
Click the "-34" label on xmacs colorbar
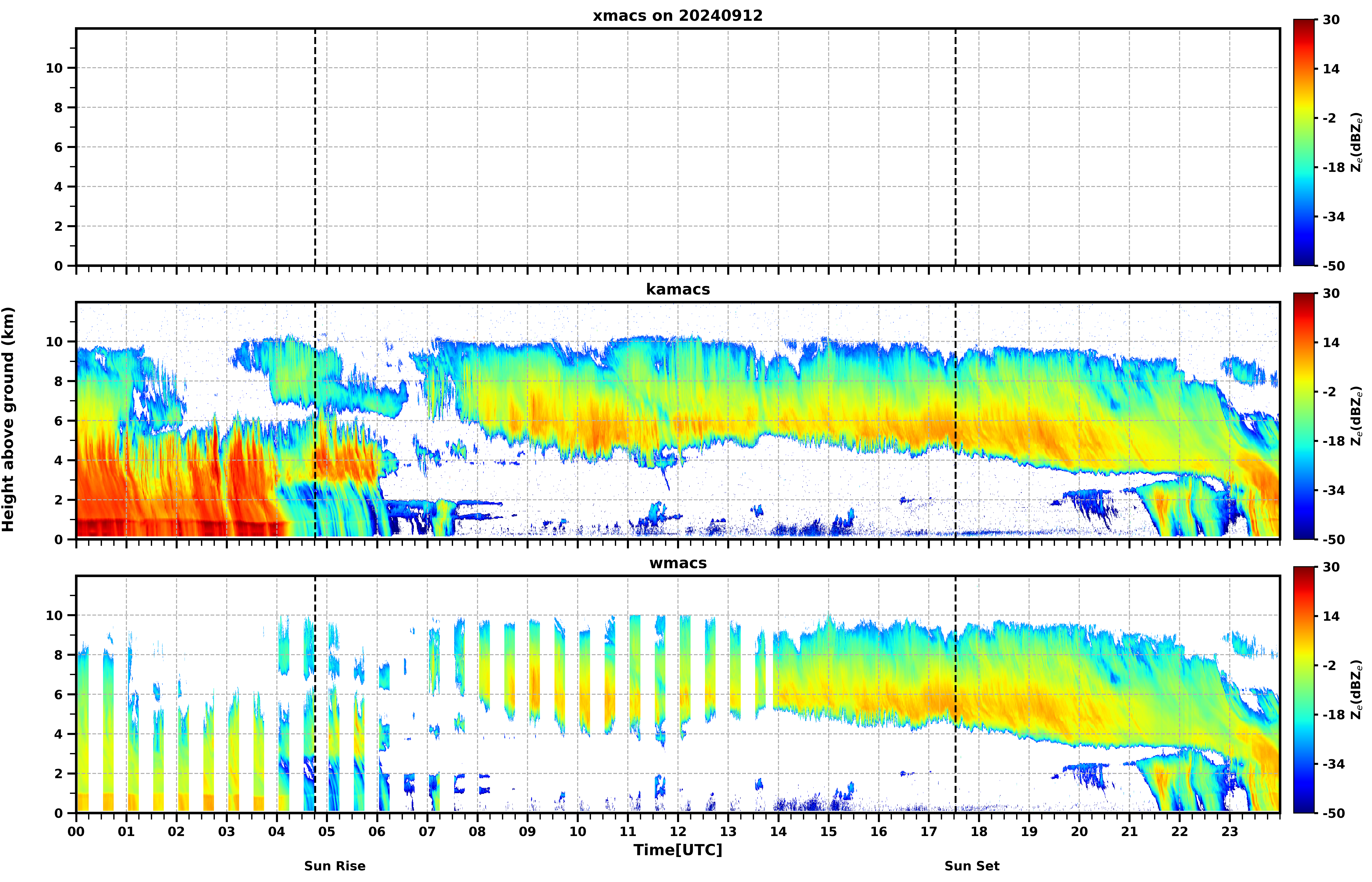[1334, 217]
